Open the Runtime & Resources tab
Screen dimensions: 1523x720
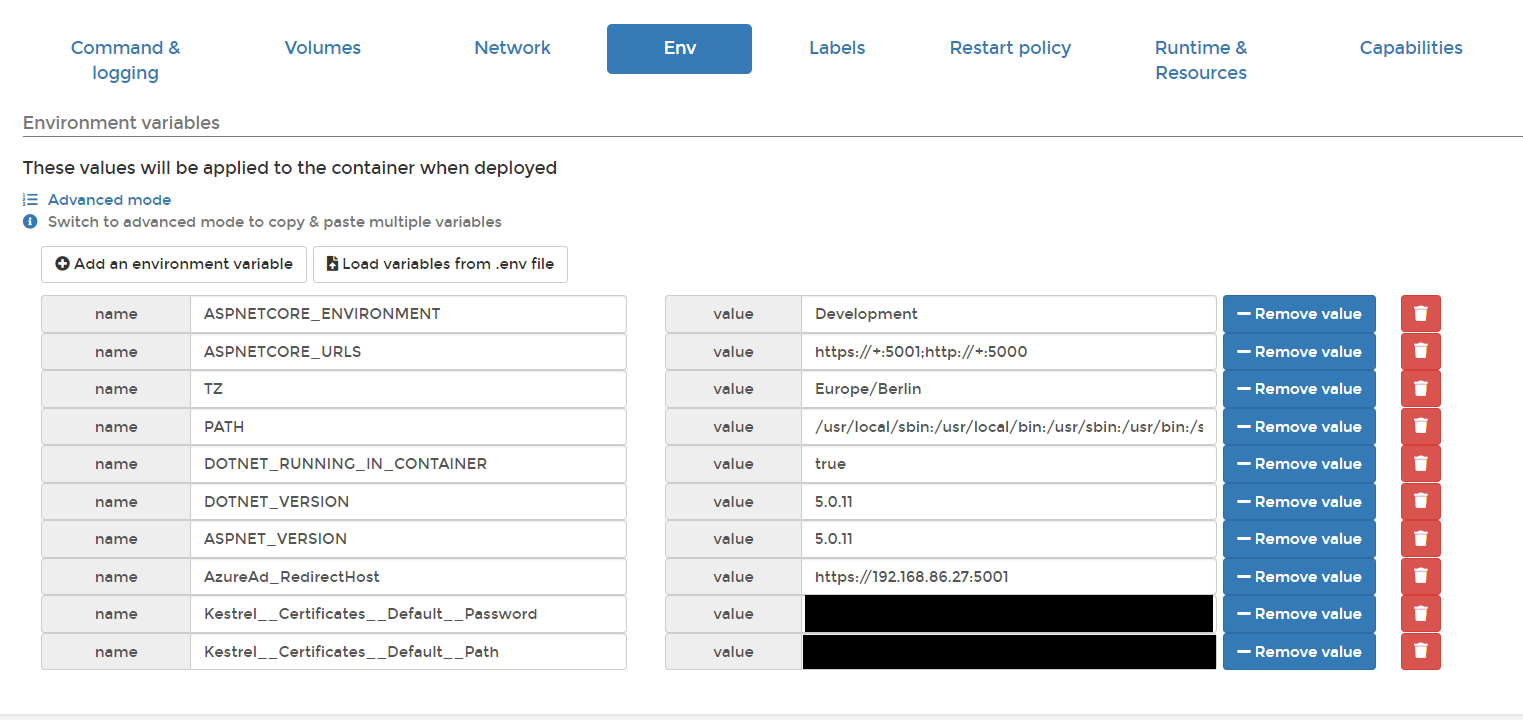point(1200,60)
